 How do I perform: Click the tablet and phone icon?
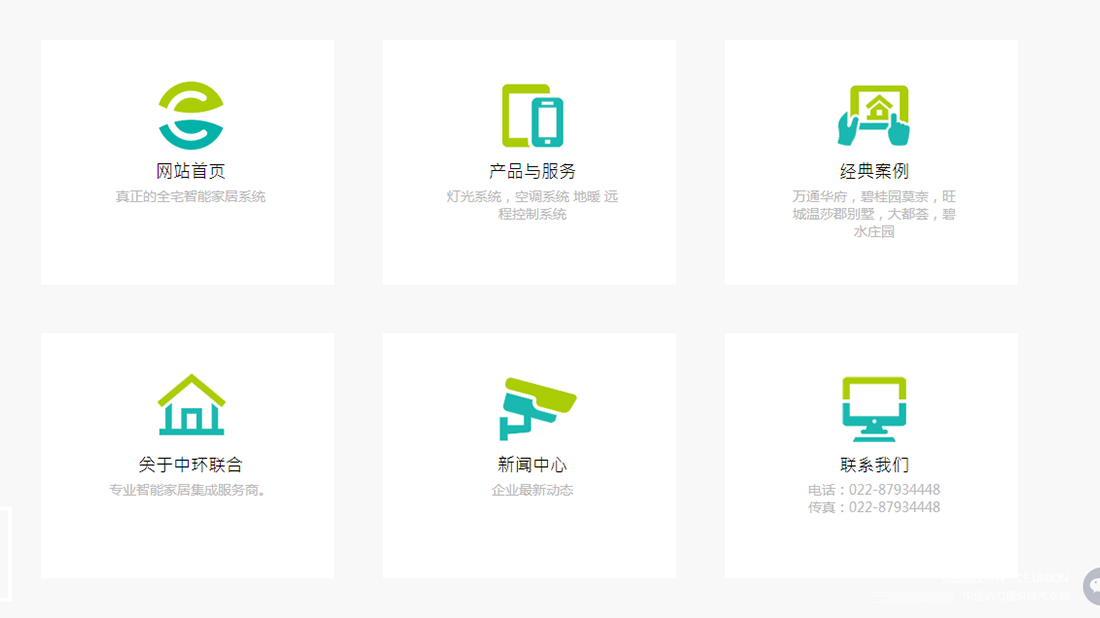click(532, 116)
